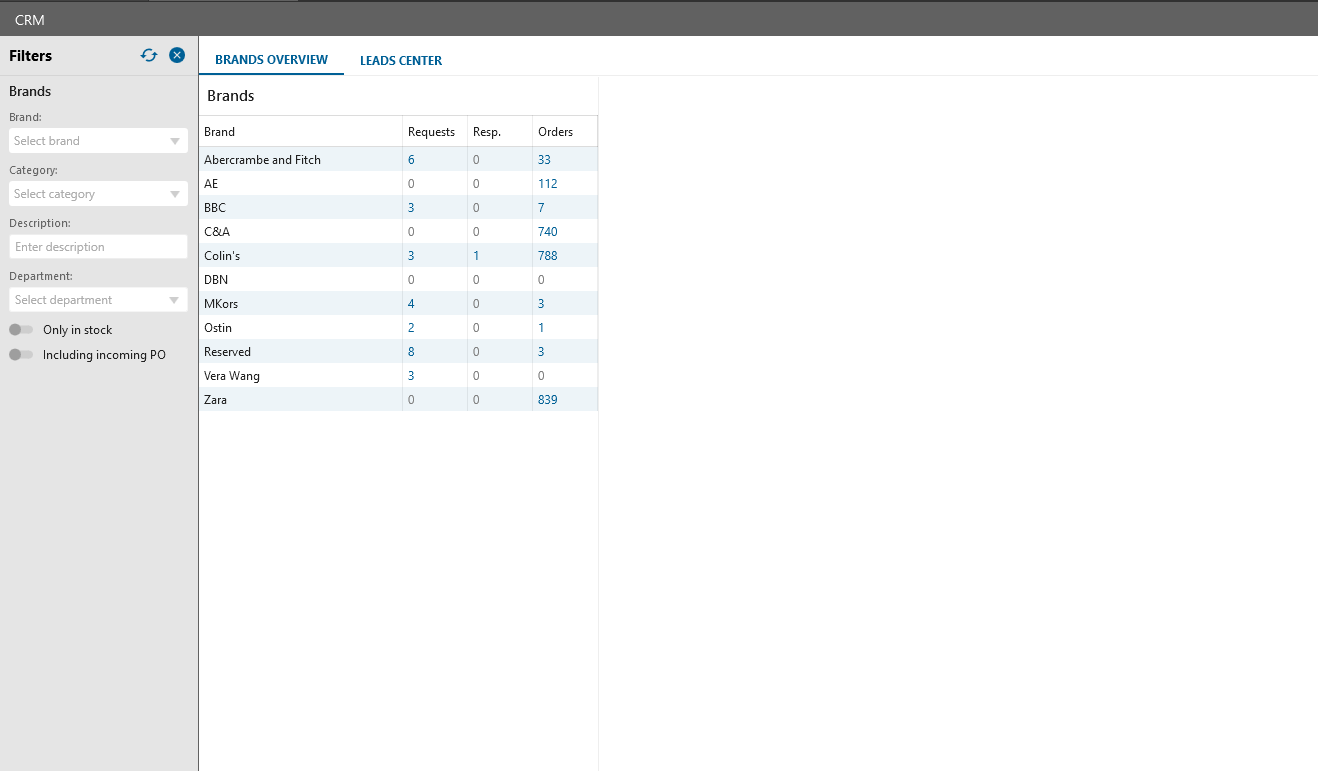Switch to the Leads Center tab
Image resolution: width=1318 pixels, height=771 pixels.
coord(401,60)
